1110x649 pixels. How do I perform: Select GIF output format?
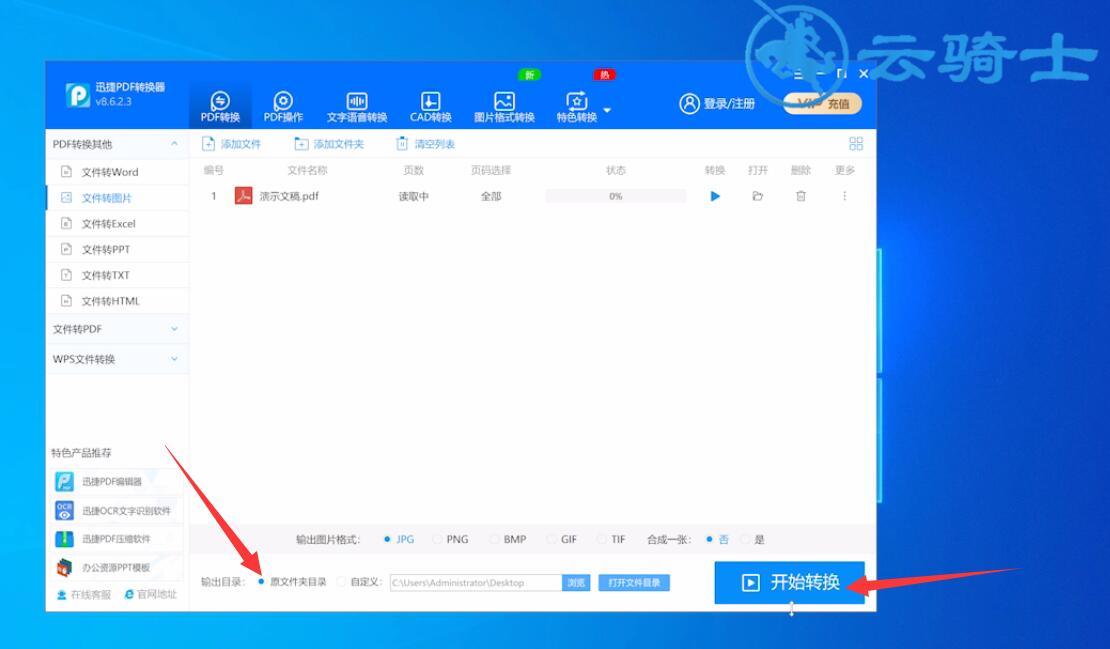coord(562,539)
